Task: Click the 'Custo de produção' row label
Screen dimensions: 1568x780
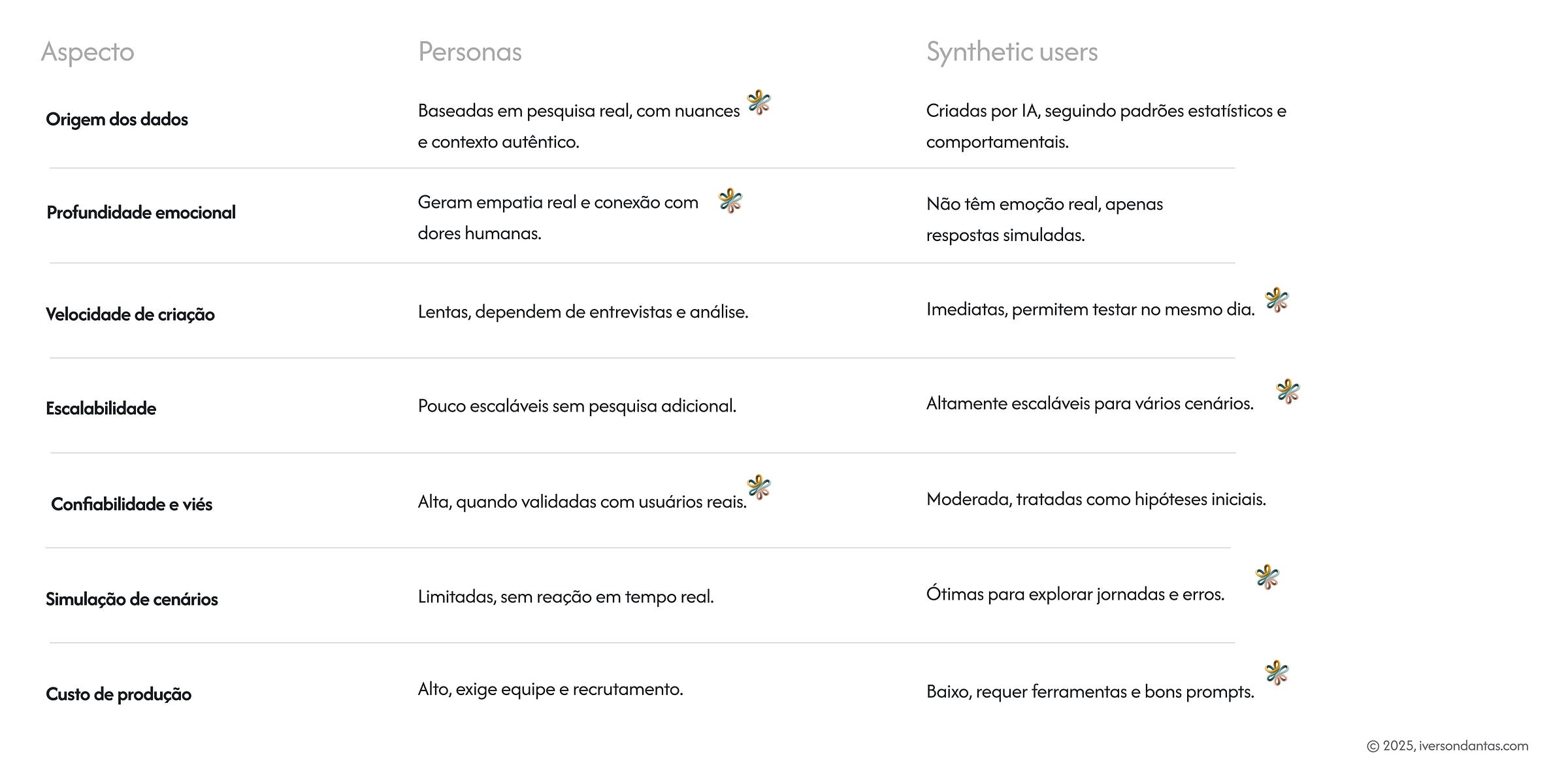Action: point(118,694)
